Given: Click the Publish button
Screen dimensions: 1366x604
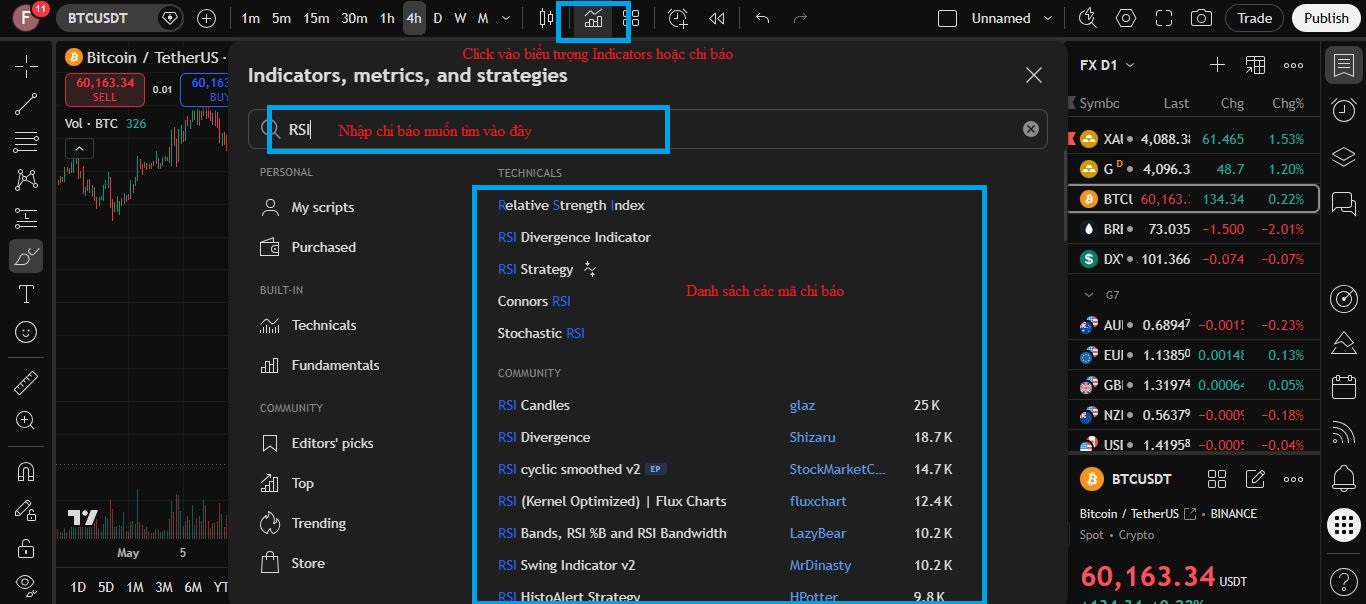Looking at the screenshot, I should (x=1326, y=18).
